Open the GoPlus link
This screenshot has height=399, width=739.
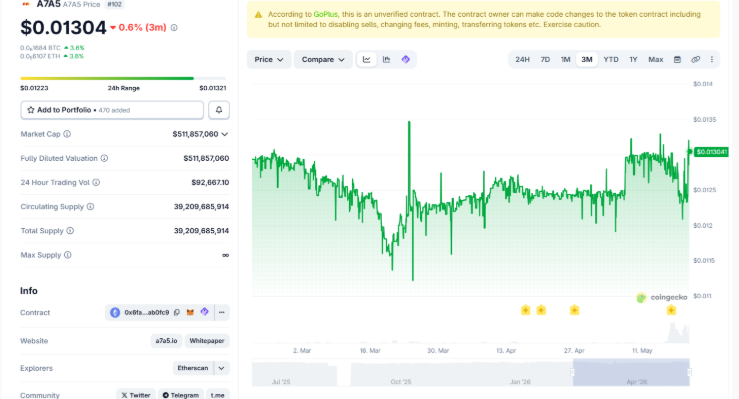326,15
